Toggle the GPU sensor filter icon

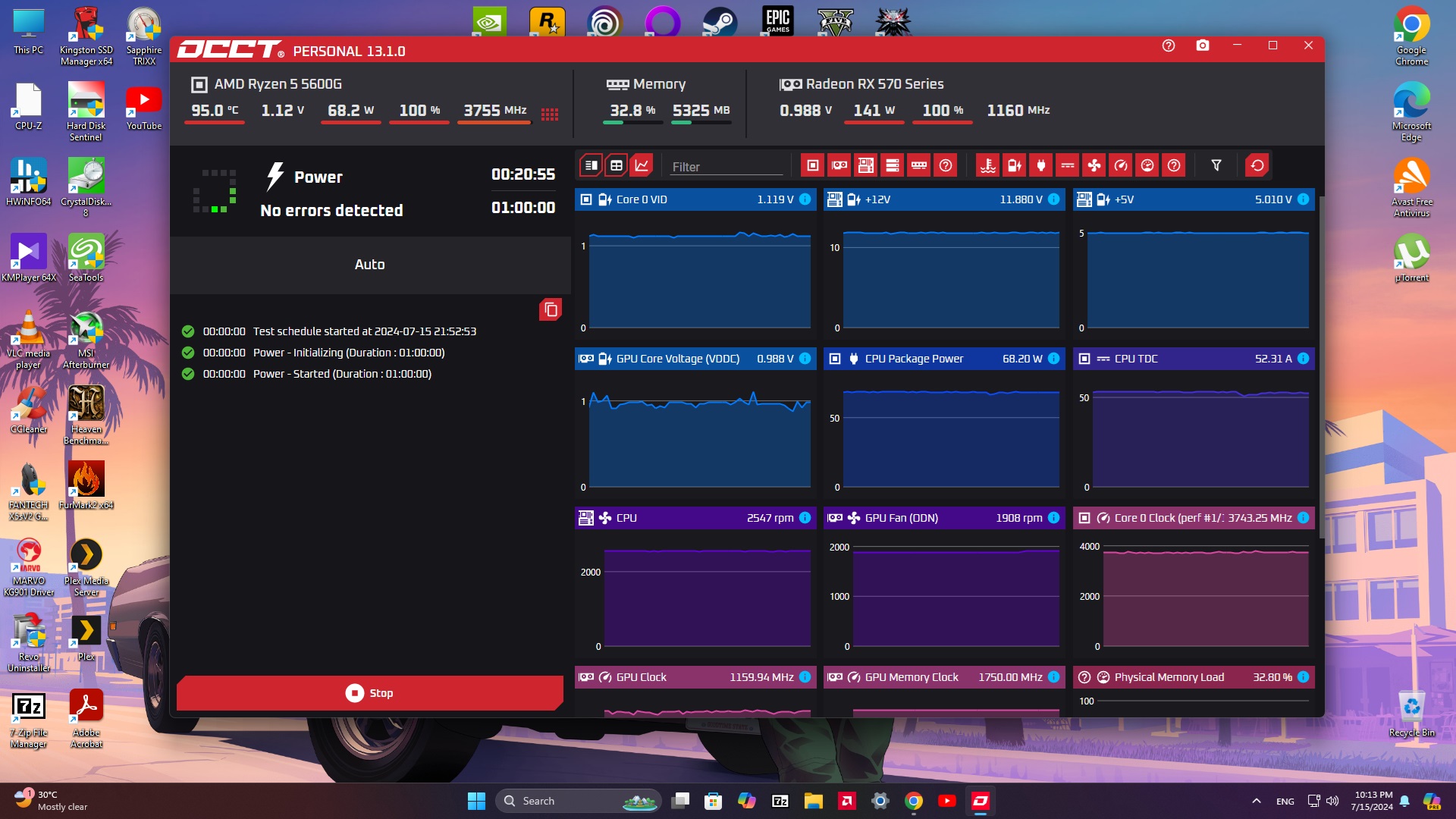(839, 165)
